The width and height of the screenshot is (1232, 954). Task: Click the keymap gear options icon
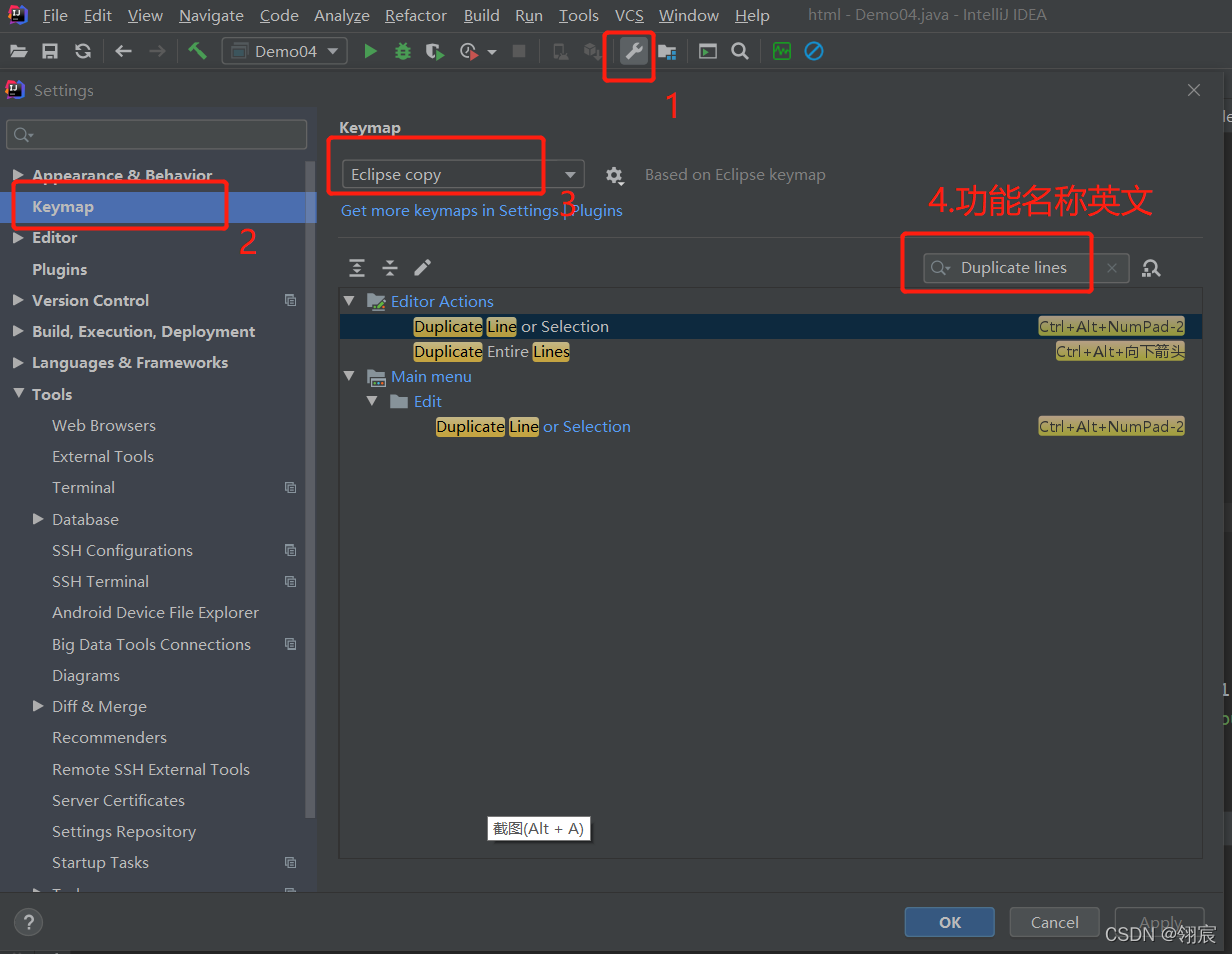click(614, 175)
